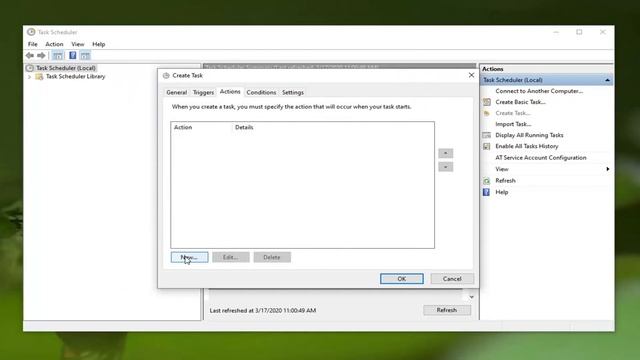Image resolution: width=640 pixels, height=360 pixels.
Task: Click the Help entry in Actions pane
Action: 502,192
